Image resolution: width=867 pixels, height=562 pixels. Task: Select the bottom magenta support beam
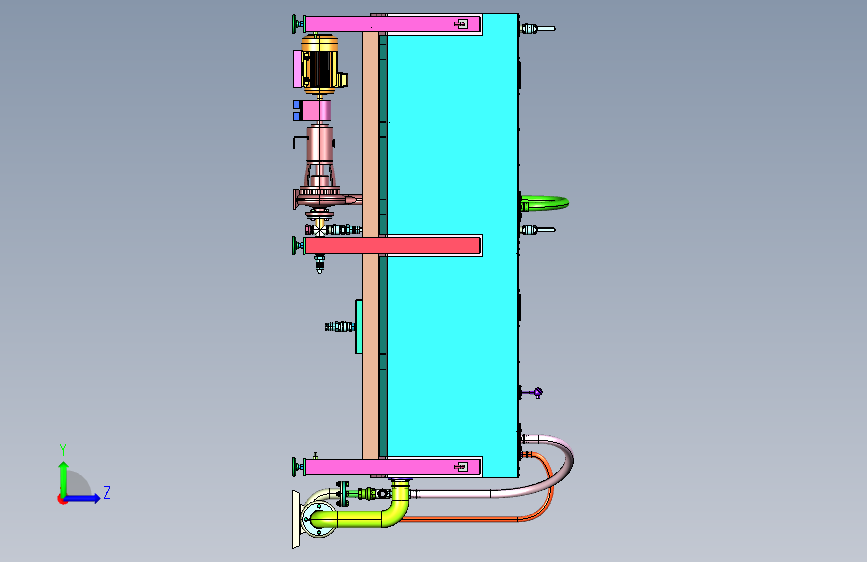click(393, 467)
